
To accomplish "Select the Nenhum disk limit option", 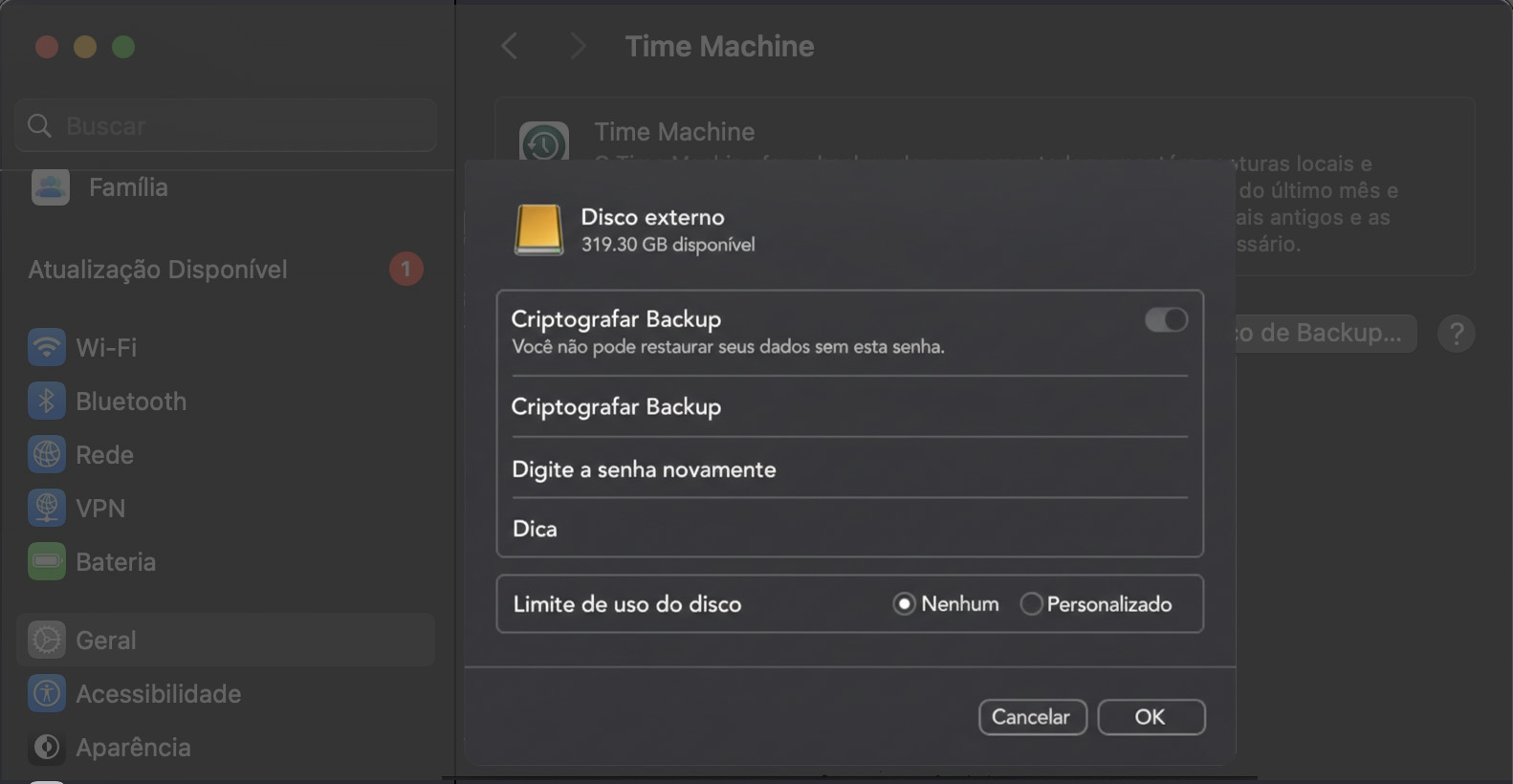I will click(905, 603).
